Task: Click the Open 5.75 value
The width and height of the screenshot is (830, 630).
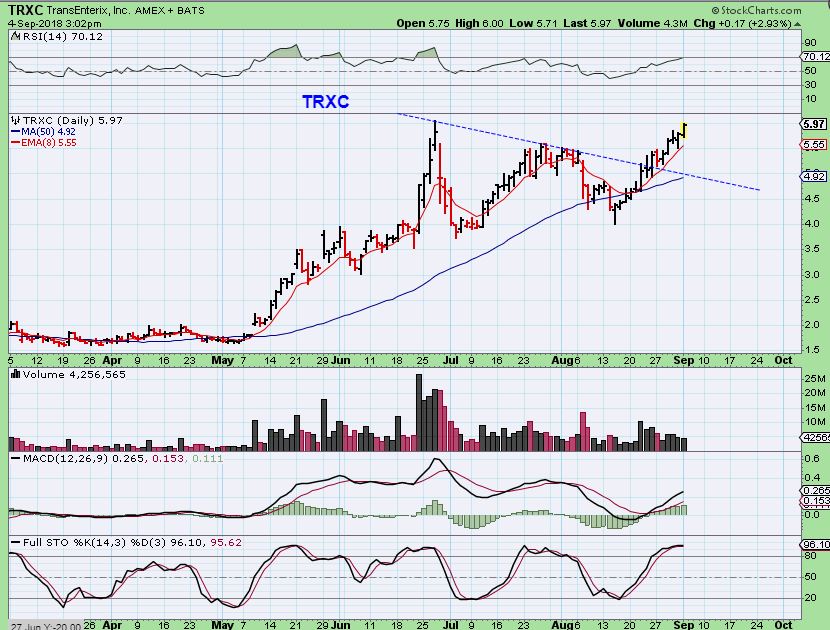Action: [x=423, y=23]
